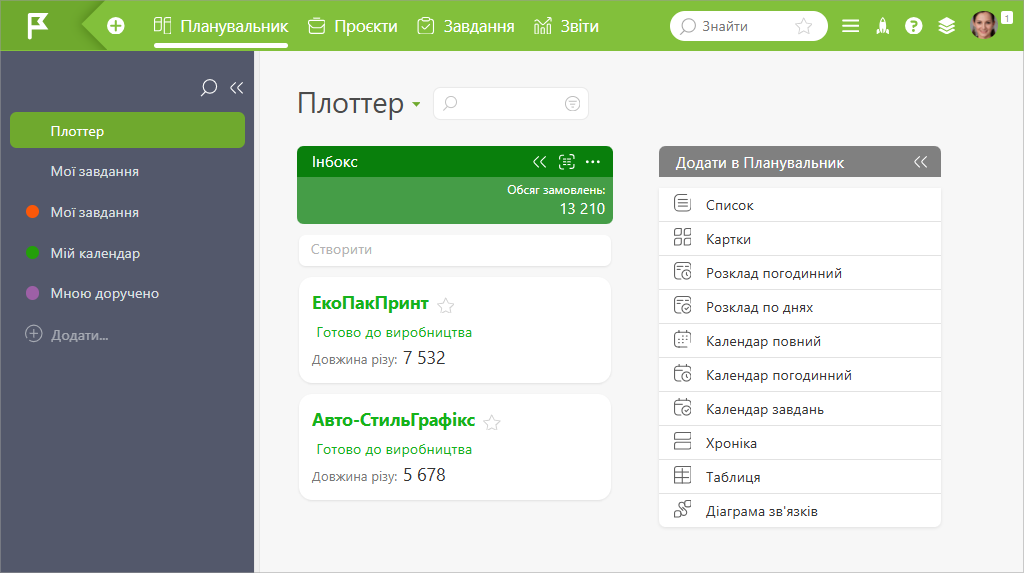This screenshot has width=1024, height=573.
Task: Click Готово до виробництва on Авто-СтильГрафікс
Action: (394, 450)
